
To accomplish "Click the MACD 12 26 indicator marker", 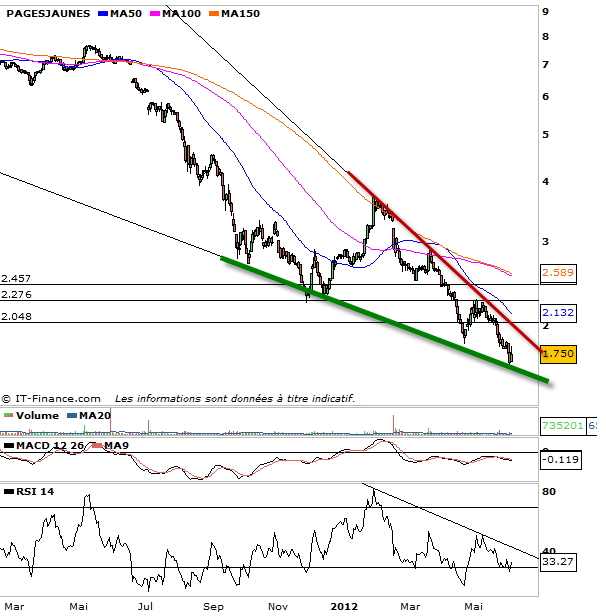I will point(9,445).
